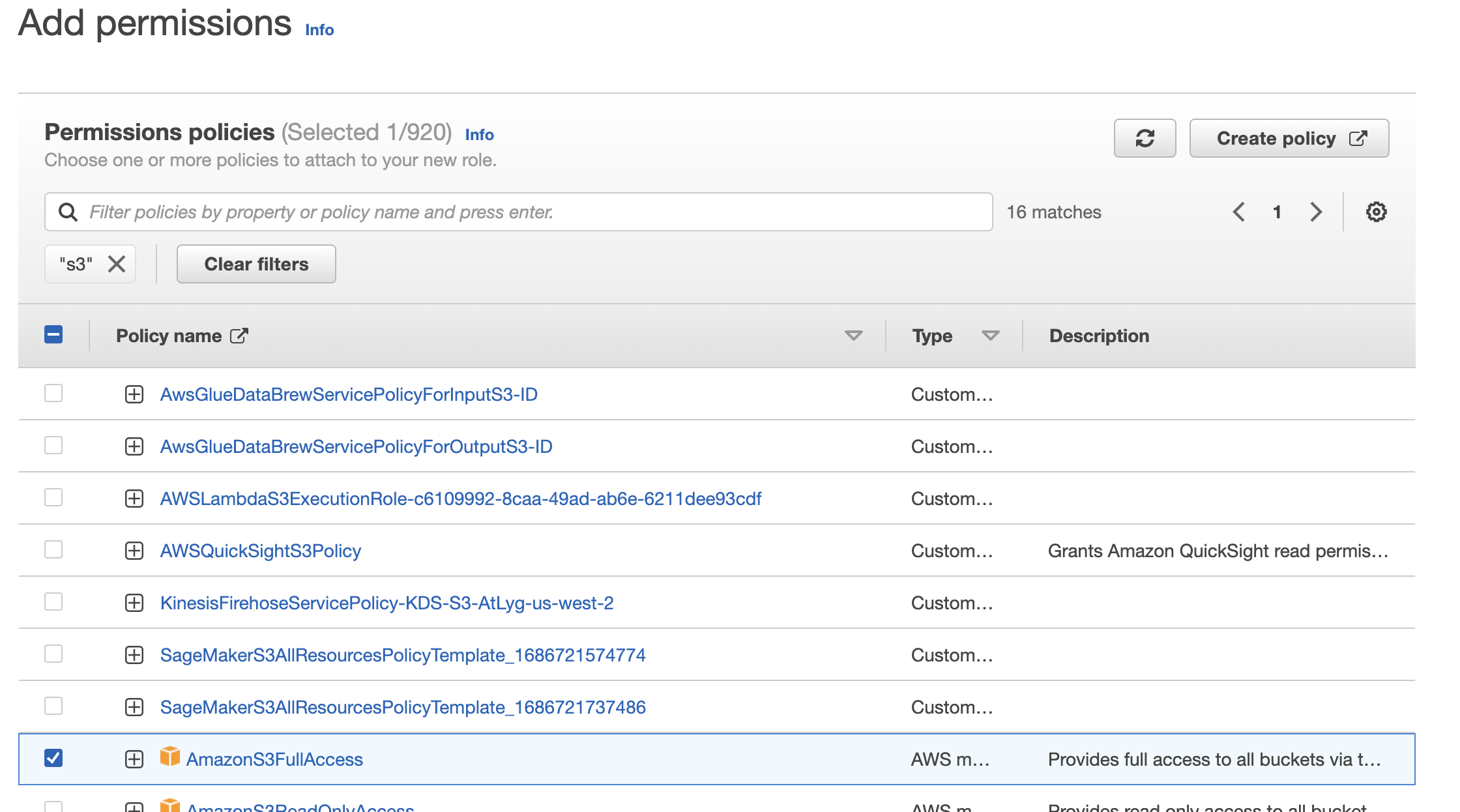Click external link icon beside Policy name

pyautogui.click(x=239, y=336)
